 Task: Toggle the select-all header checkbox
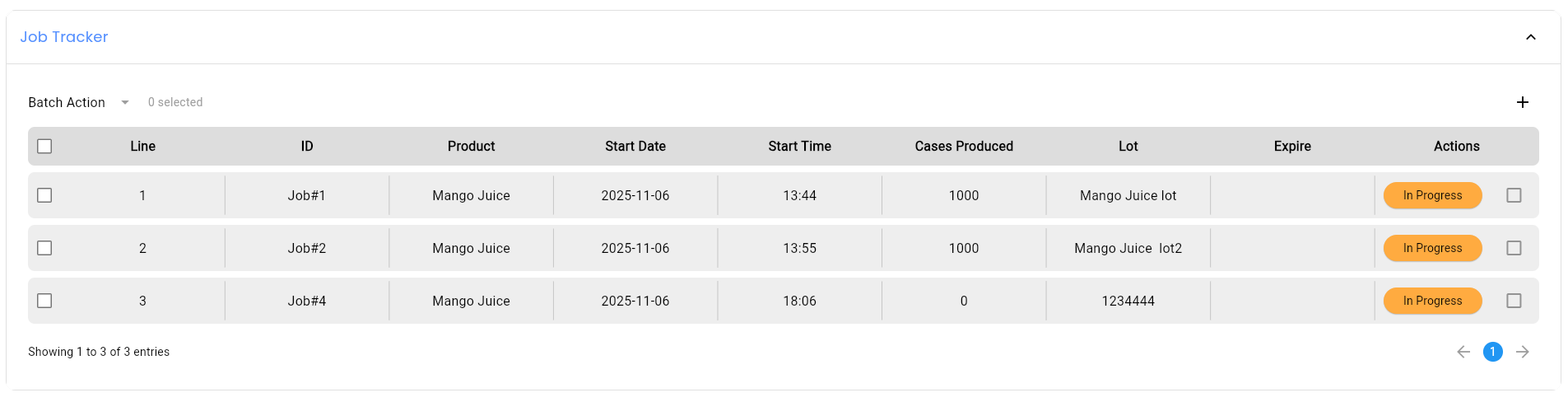coord(44,146)
